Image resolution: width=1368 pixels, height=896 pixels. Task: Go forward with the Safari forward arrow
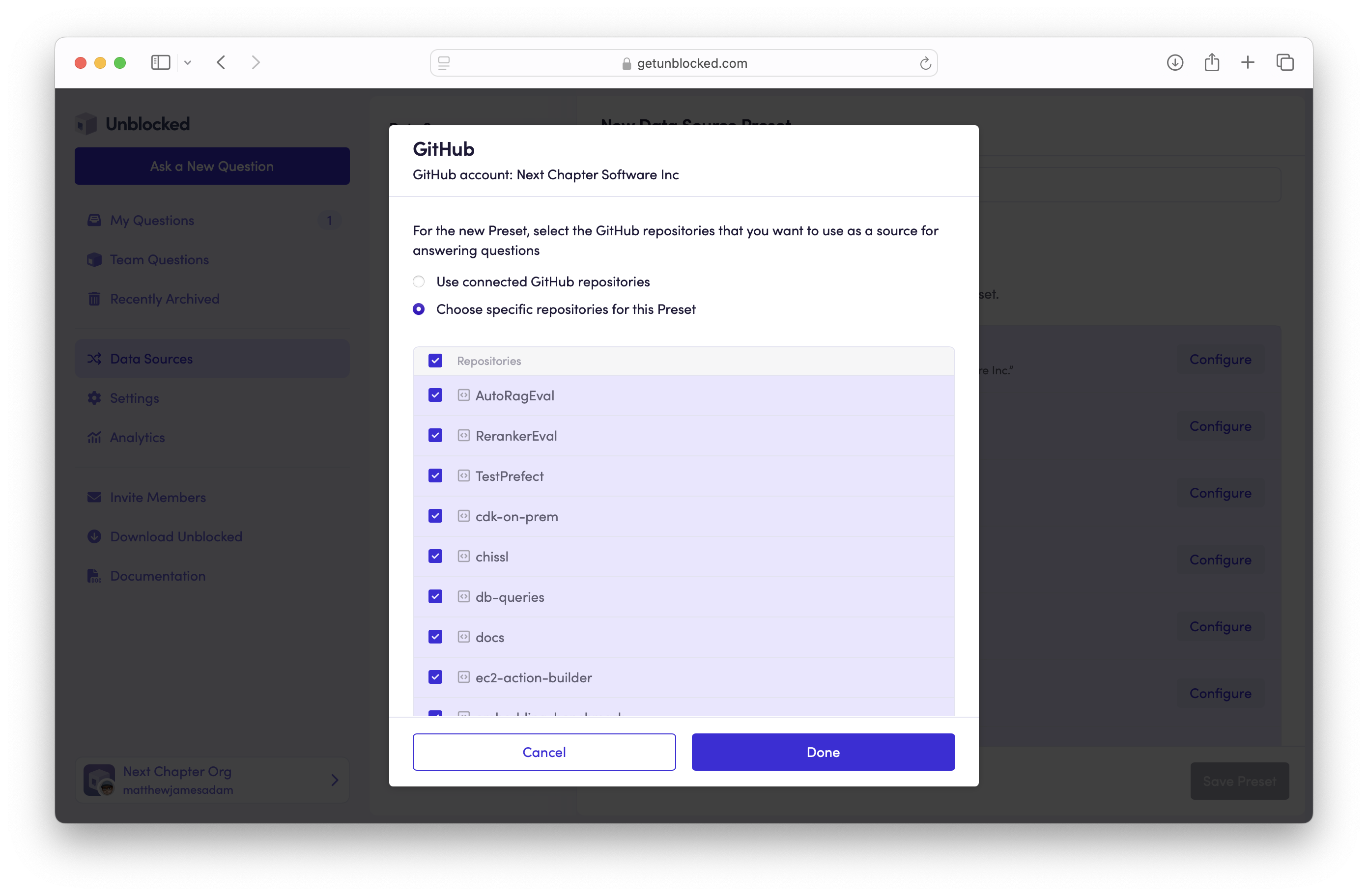(x=256, y=62)
